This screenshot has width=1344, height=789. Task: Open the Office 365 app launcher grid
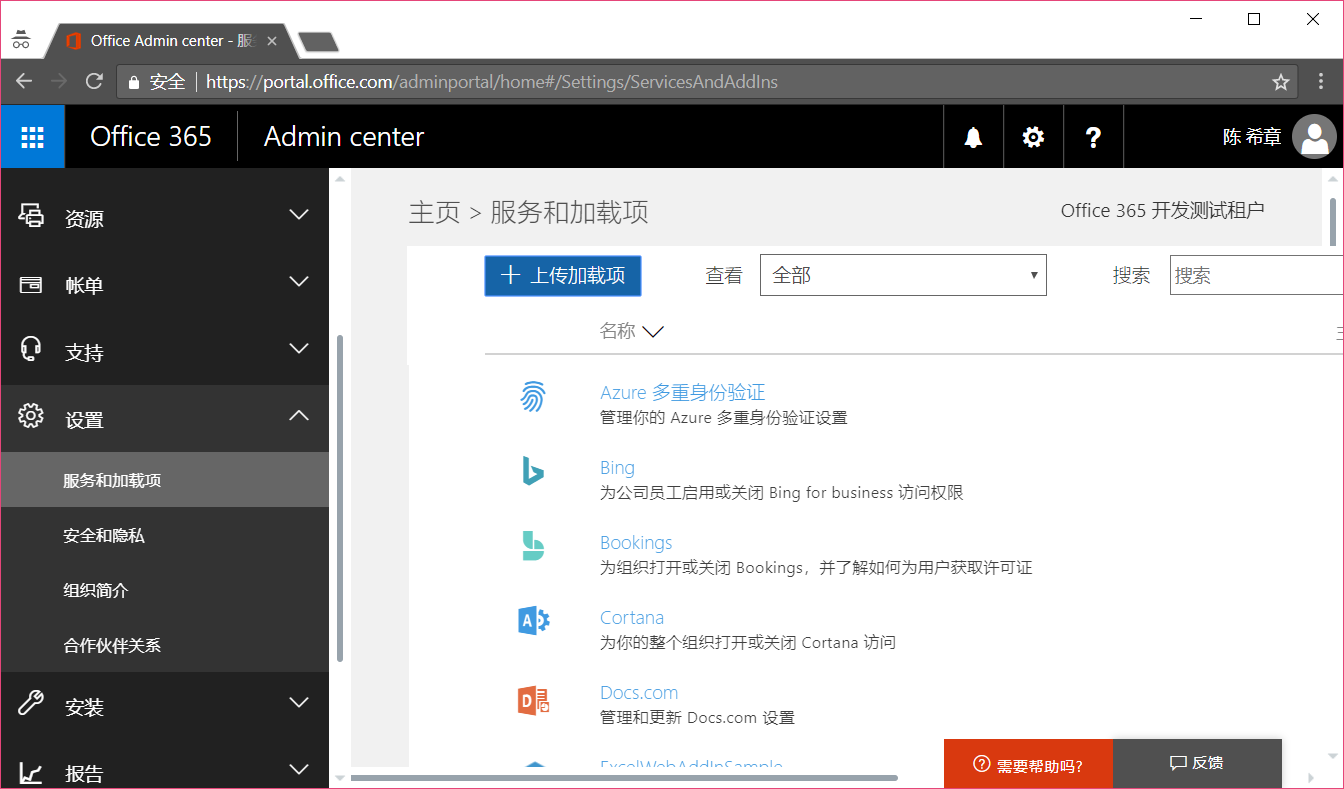click(33, 136)
